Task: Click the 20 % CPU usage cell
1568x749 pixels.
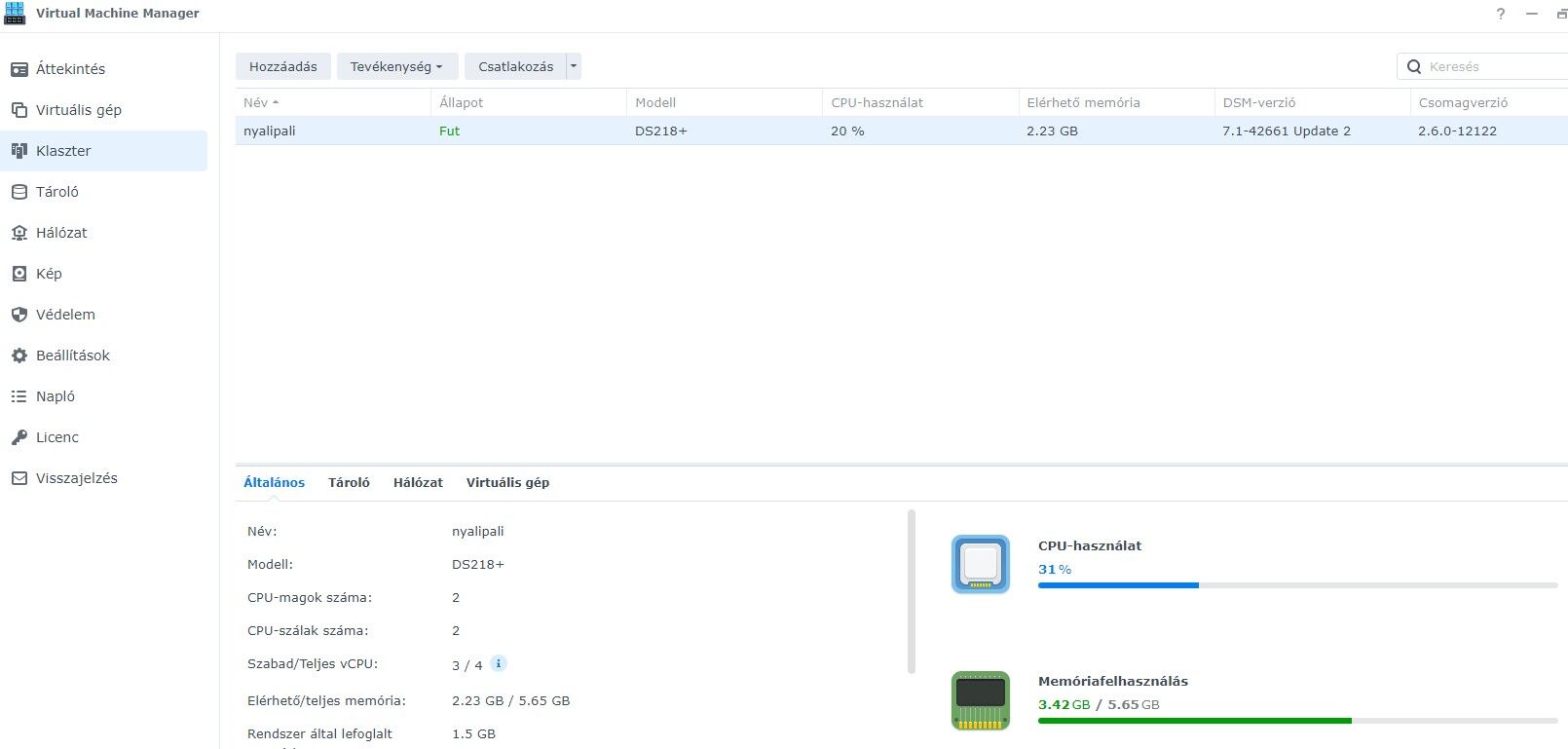Action: click(847, 131)
